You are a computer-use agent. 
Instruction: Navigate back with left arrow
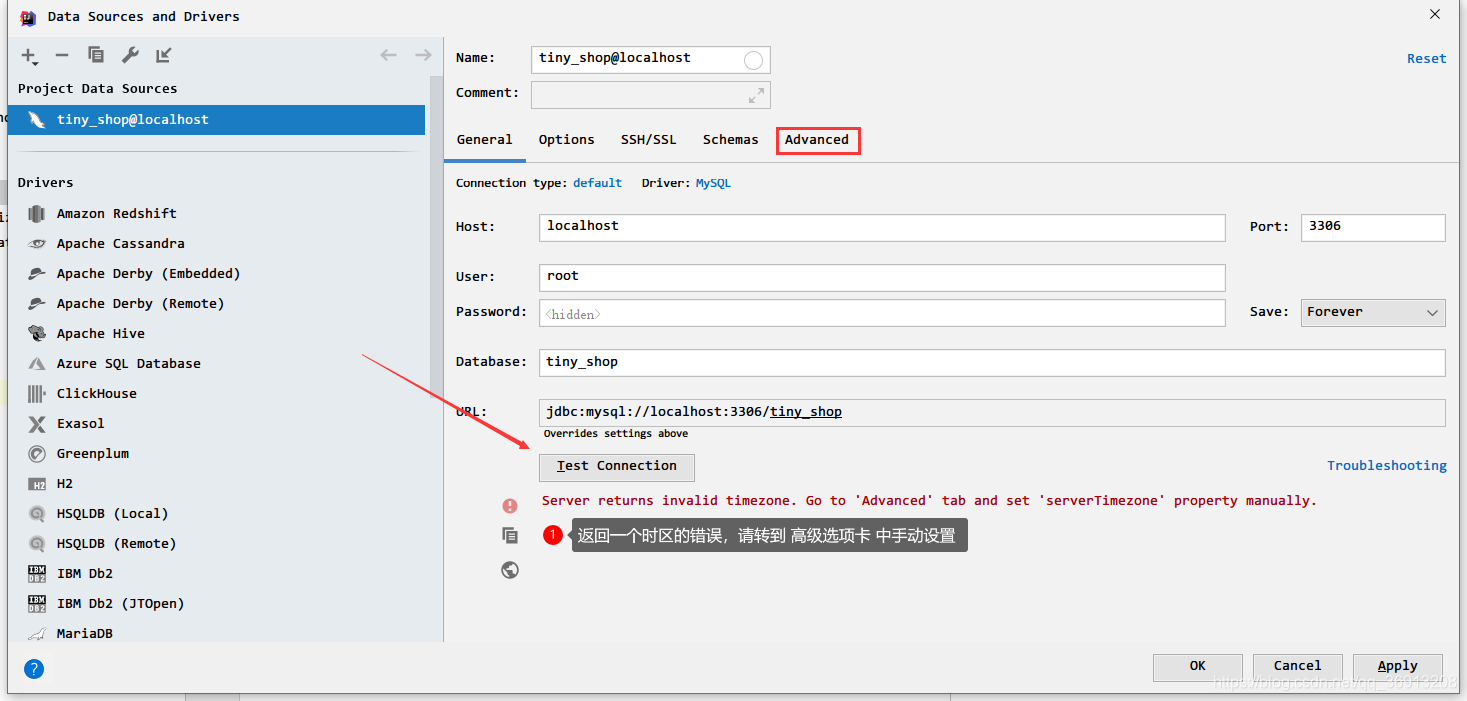388,55
